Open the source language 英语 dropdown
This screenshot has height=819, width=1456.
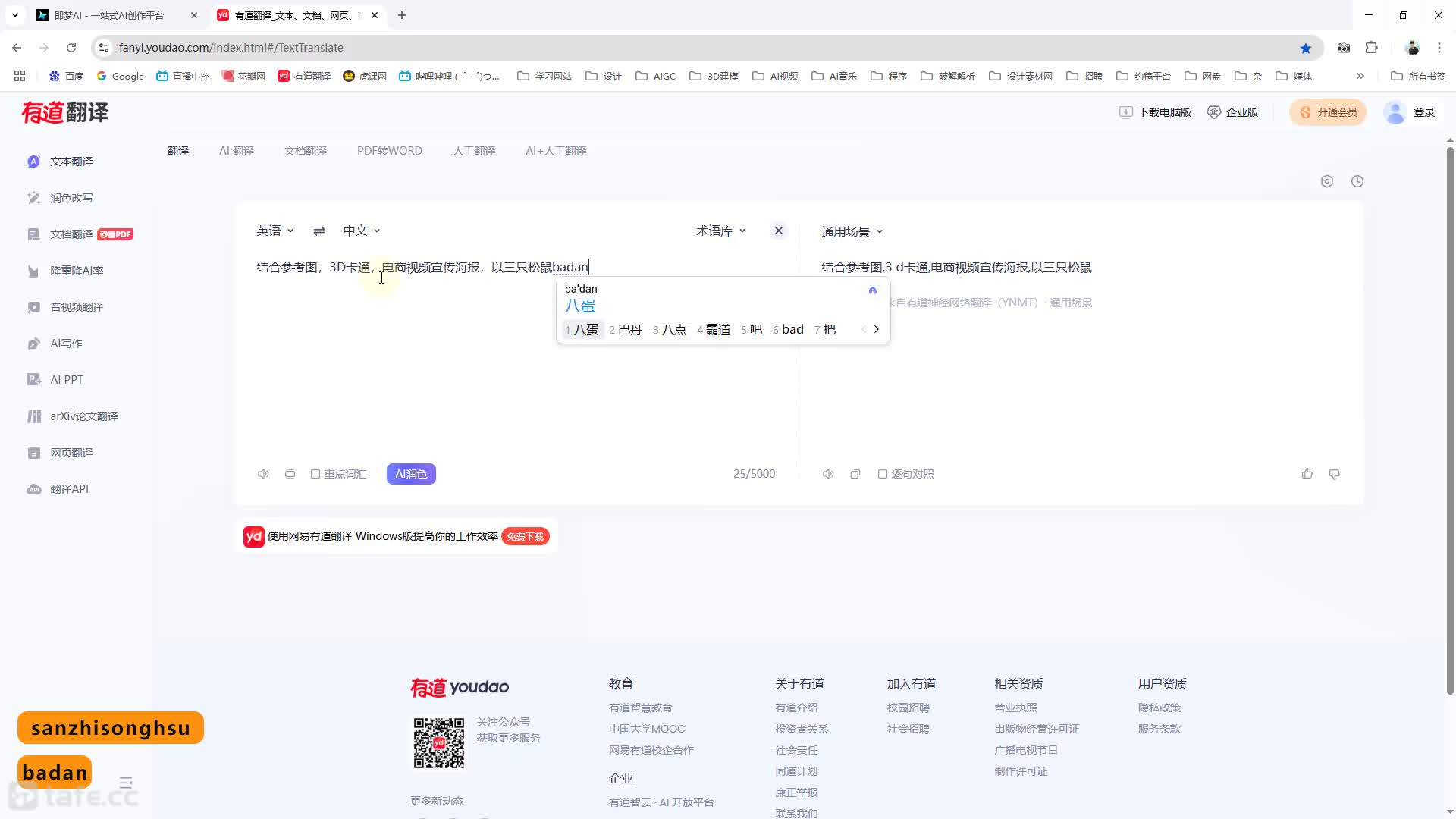275,231
